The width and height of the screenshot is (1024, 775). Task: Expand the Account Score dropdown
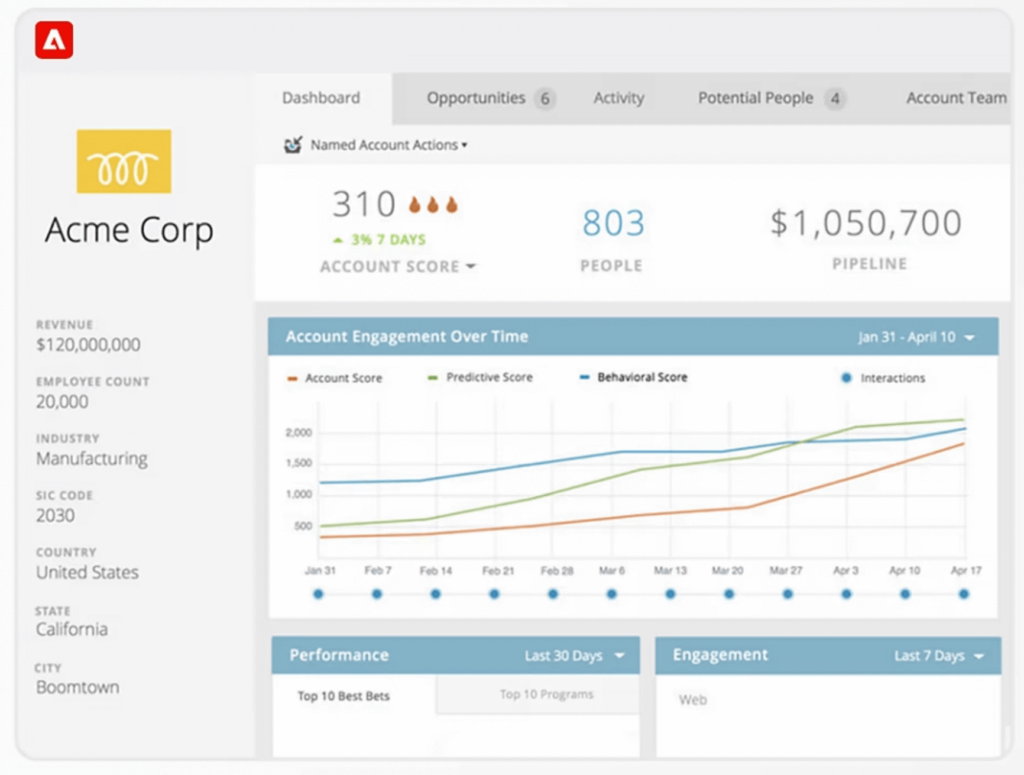click(398, 266)
